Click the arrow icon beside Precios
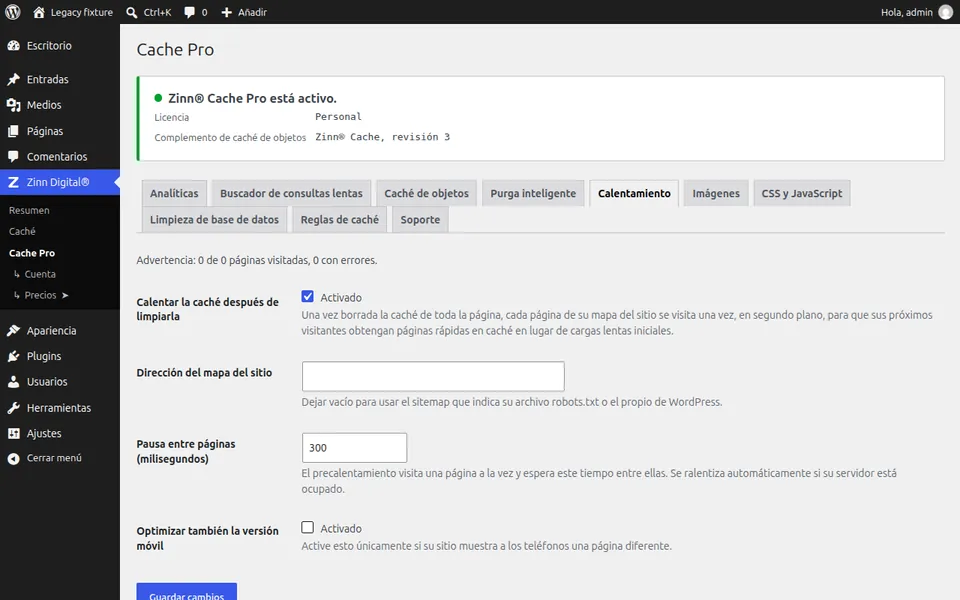Image resolution: width=960 pixels, height=600 pixels. click(65, 295)
